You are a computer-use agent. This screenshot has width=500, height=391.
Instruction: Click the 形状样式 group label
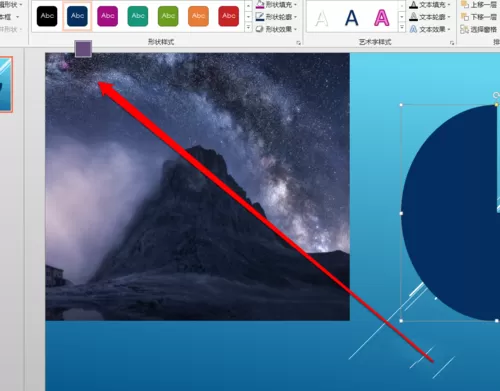click(x=161, y=42)
